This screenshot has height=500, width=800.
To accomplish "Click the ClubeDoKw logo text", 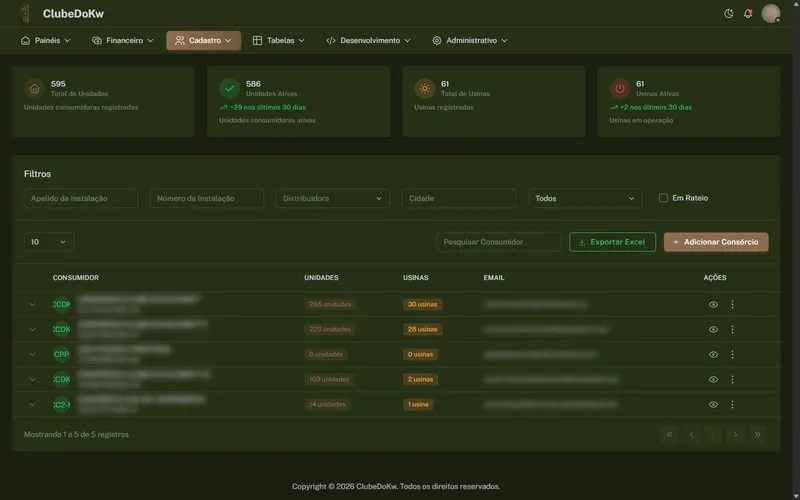I will point(73,14).
